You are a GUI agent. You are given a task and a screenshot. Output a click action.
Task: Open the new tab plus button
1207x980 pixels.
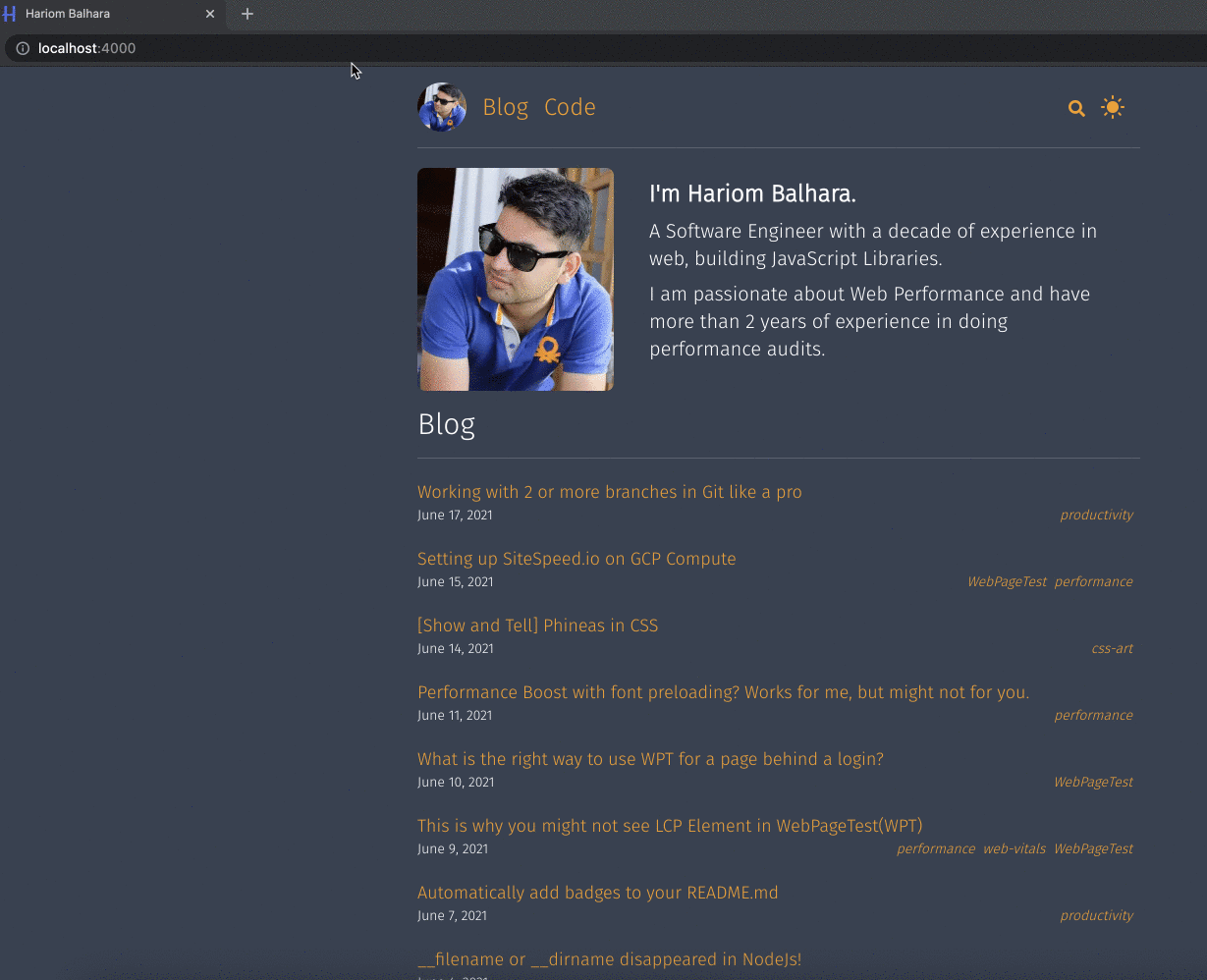pyautogui.click(x=247, y=14)
